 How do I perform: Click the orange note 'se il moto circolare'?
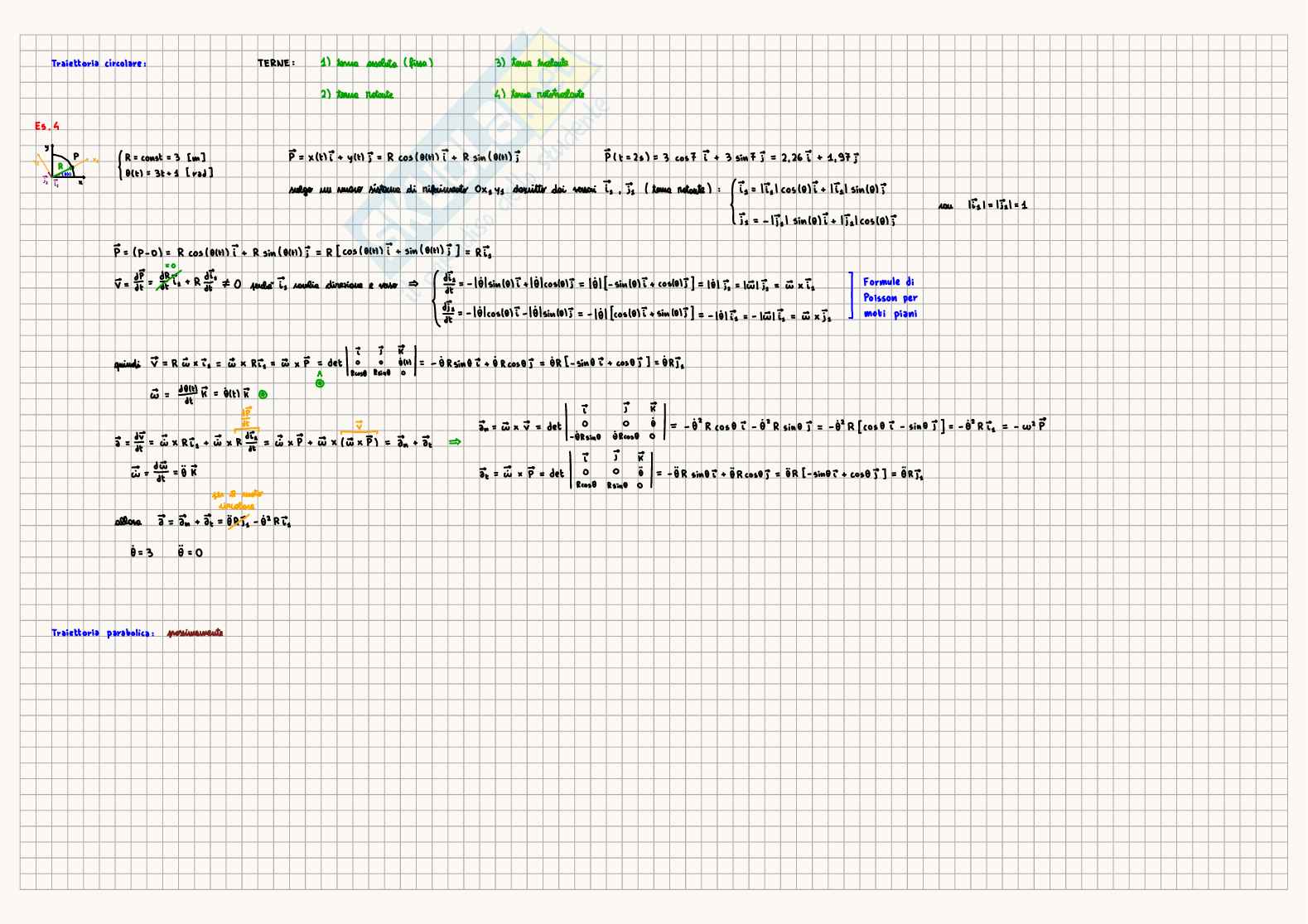pos(237,499)
